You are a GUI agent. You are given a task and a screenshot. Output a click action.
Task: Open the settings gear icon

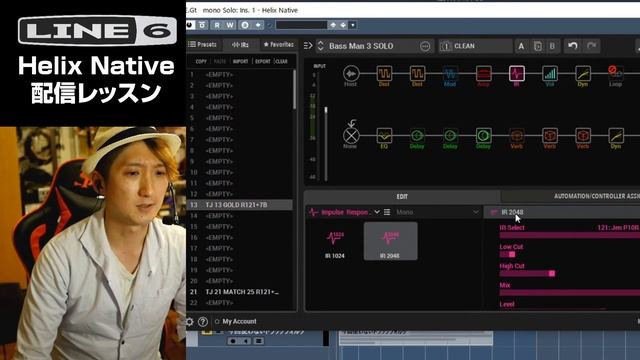(190, 322)
